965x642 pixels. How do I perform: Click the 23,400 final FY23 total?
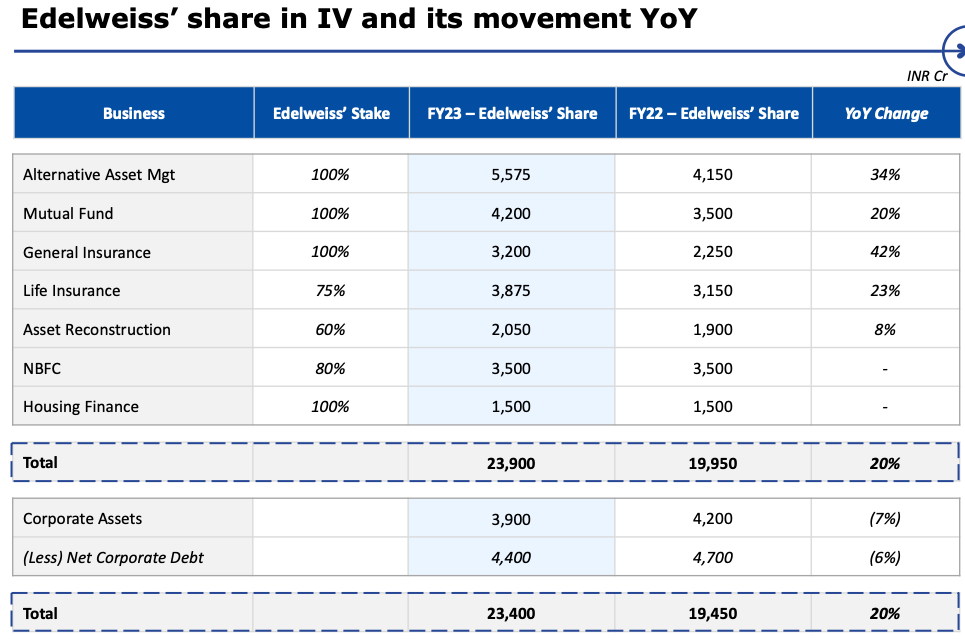point(511,613)
